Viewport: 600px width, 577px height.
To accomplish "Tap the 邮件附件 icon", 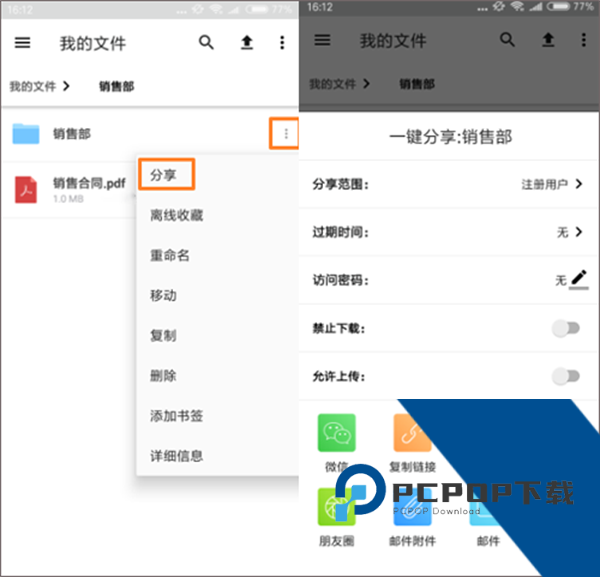I will [x=412, y=507].
